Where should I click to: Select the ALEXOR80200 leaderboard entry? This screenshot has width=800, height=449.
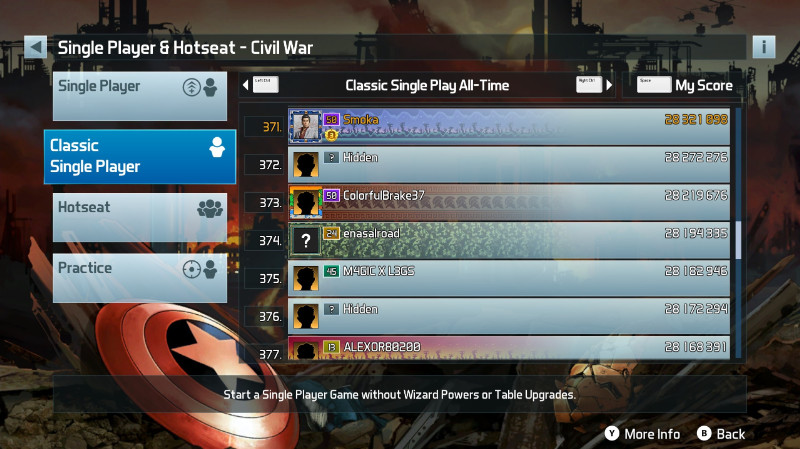pos(509,348)
